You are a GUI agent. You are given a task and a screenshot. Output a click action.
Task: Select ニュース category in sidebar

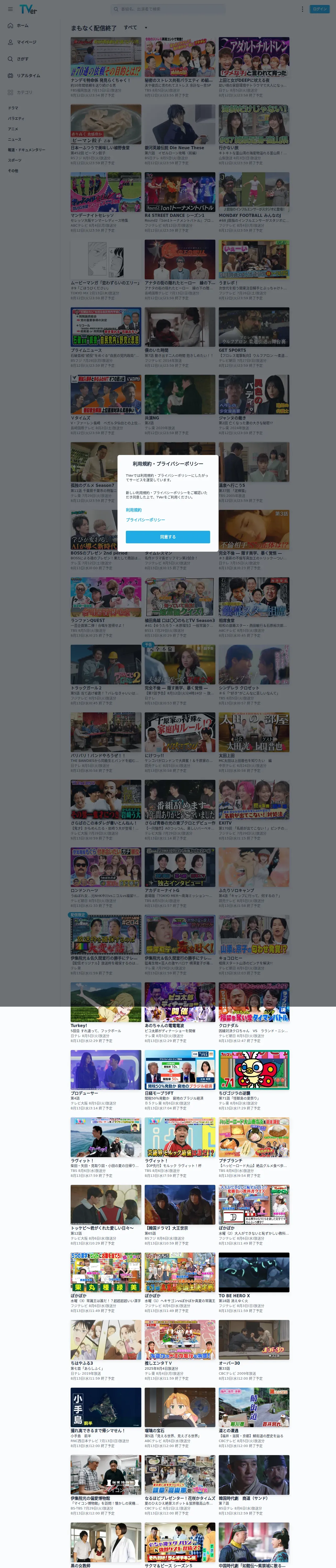pyautogui.click(x=14, y=139)
